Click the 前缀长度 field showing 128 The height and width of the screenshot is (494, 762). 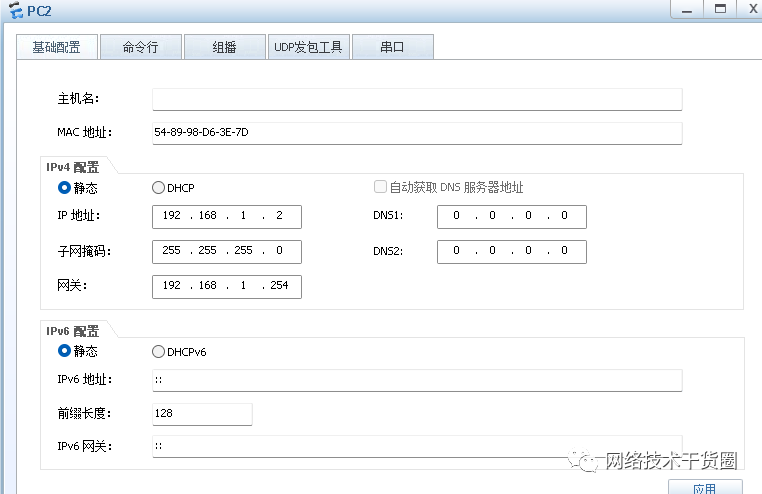(202, 414)
